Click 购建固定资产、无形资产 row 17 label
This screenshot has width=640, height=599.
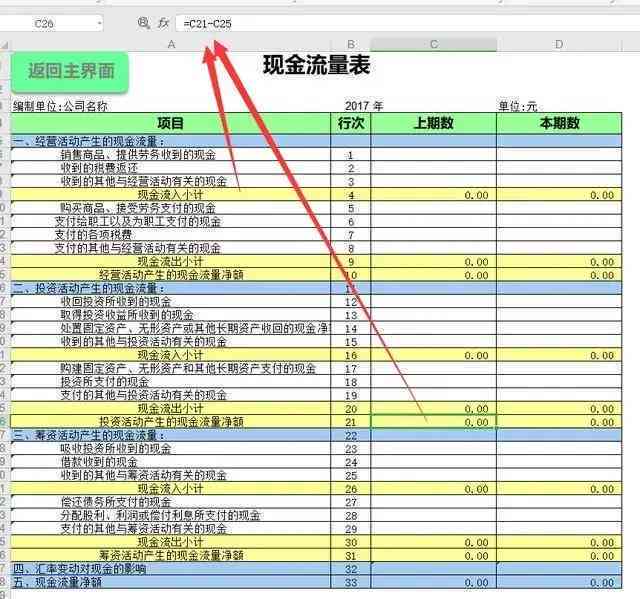pos(171,368)
